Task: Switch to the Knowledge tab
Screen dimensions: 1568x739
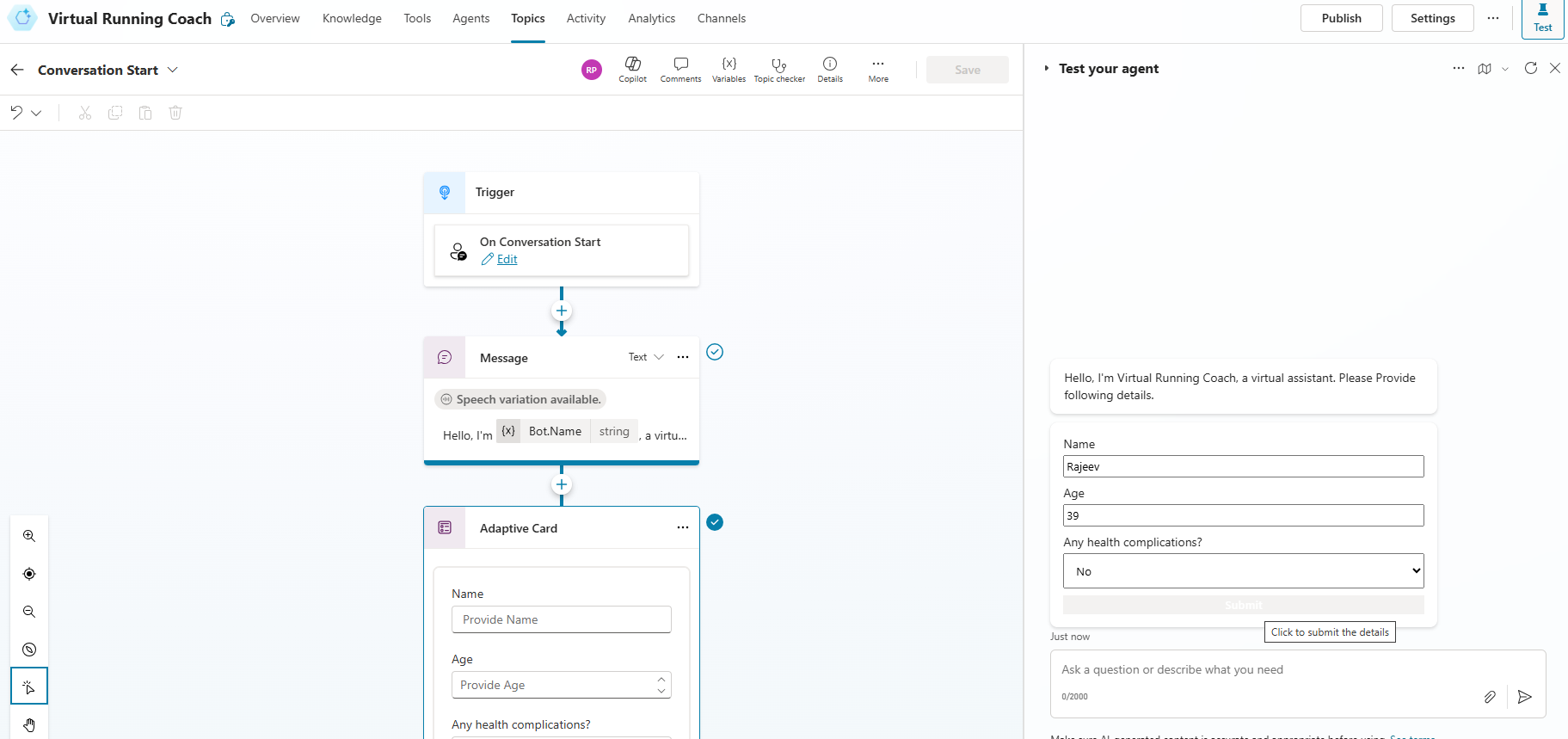Action: [x=352, y=18]
